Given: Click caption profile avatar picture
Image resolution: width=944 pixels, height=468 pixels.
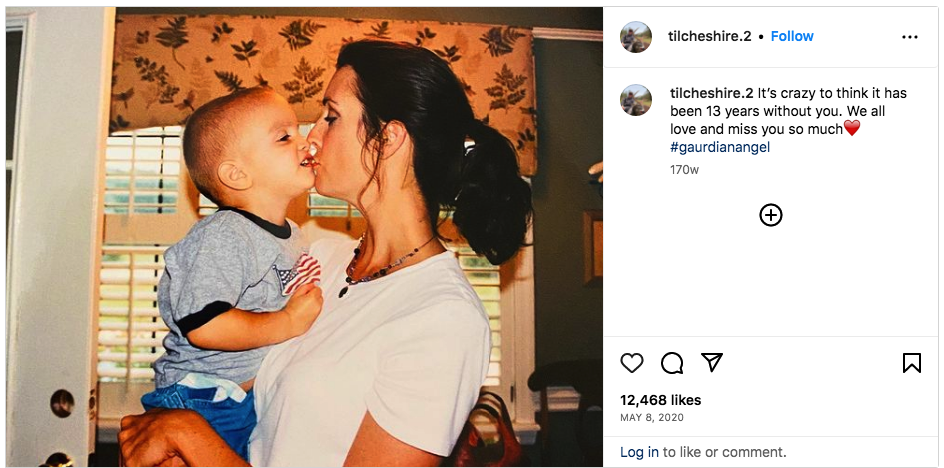Looking at the screenshot, I should pos(636,100).
